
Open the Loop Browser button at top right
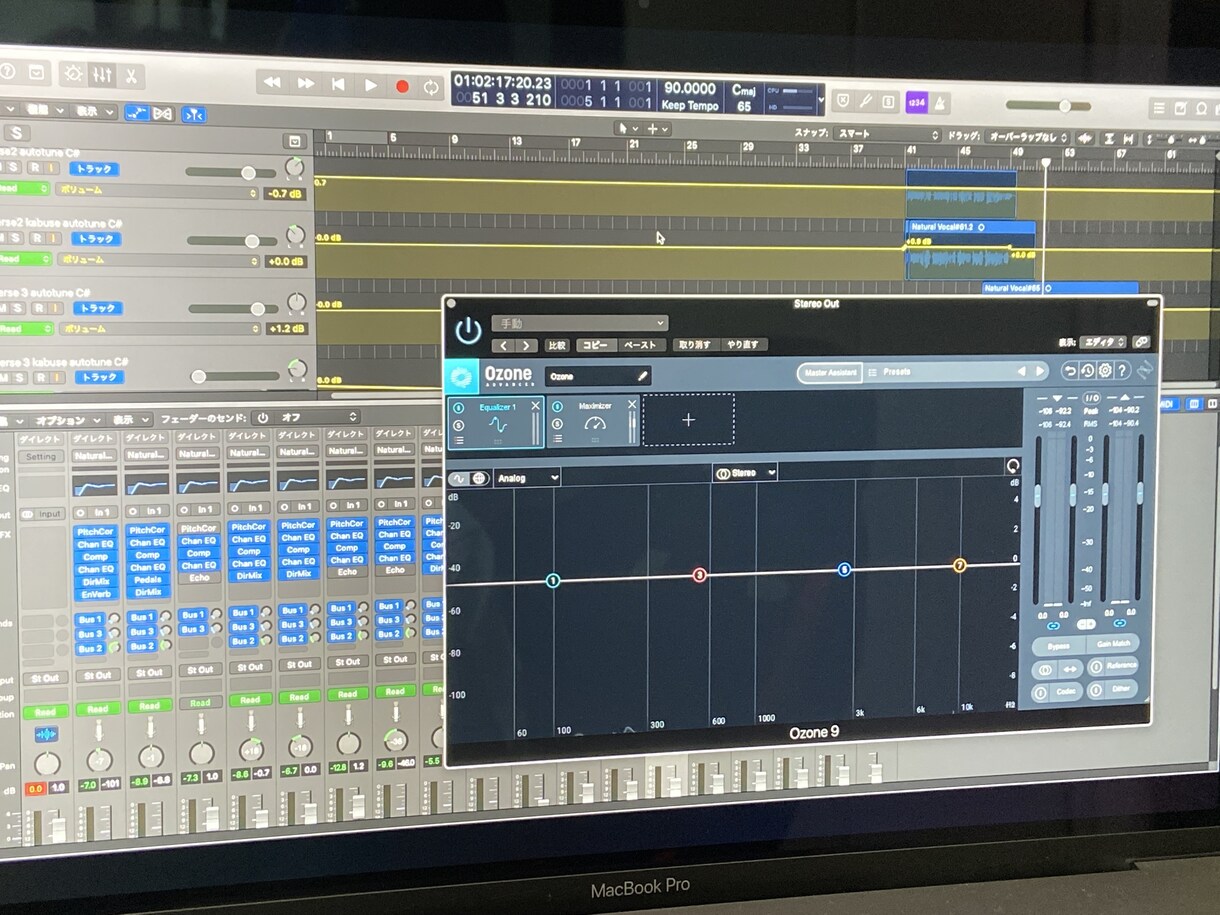pos(1202,110)
